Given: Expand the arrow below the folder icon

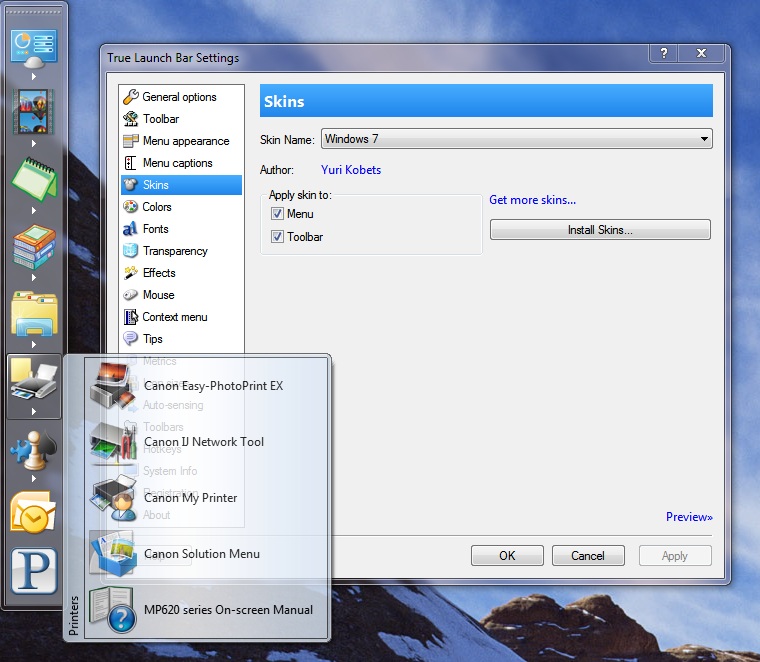Looking at the screenshot, I should coord(33,344).
